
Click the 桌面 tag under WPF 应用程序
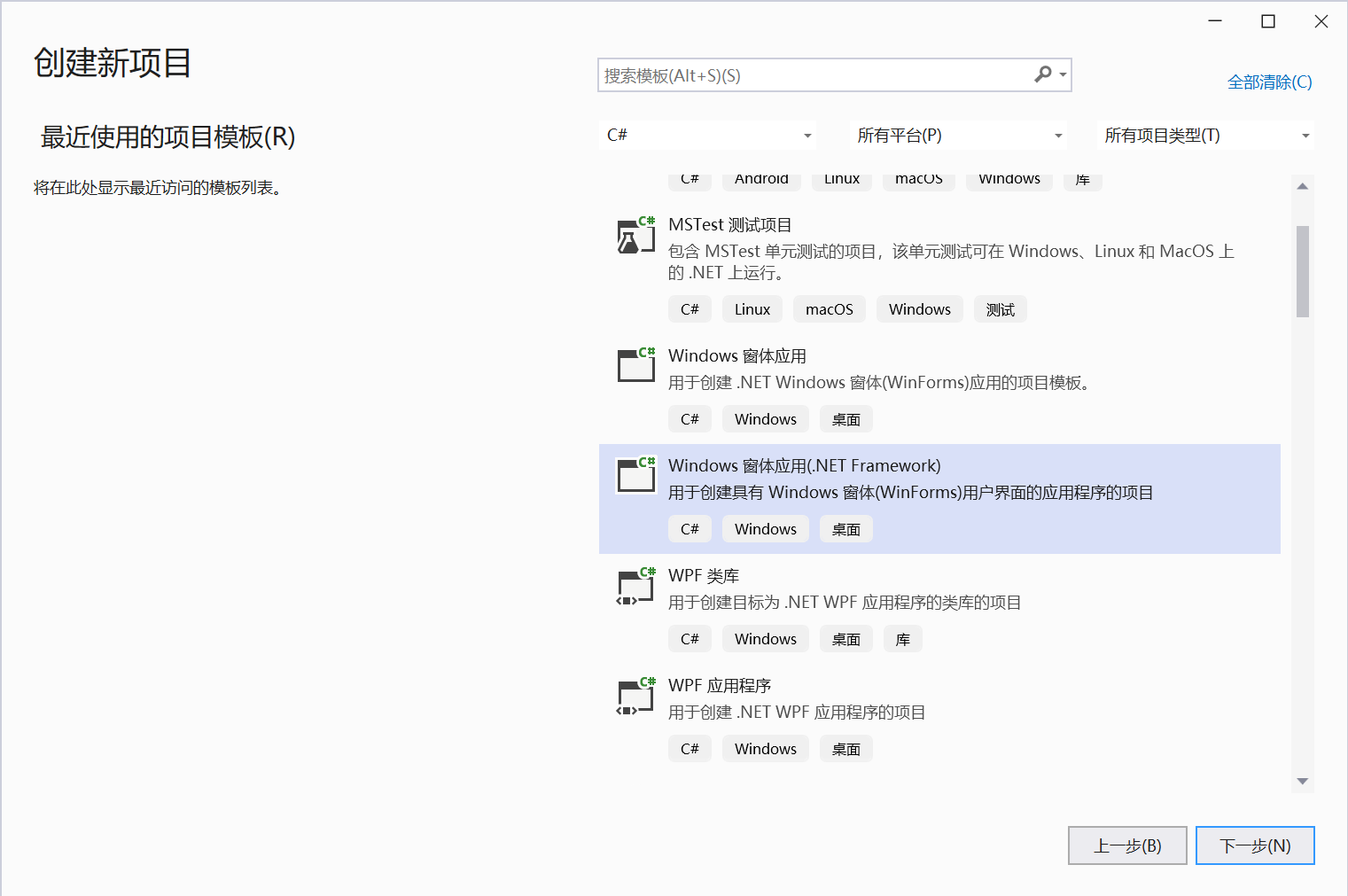(x=846, y=749)
